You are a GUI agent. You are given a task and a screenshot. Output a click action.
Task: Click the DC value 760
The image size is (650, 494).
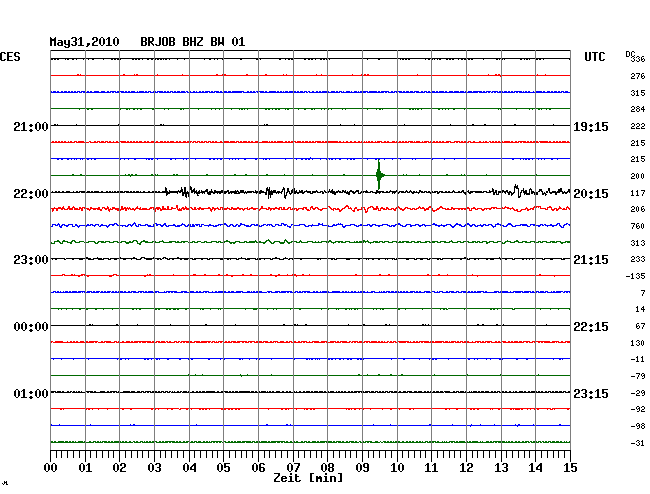point(638,226)
